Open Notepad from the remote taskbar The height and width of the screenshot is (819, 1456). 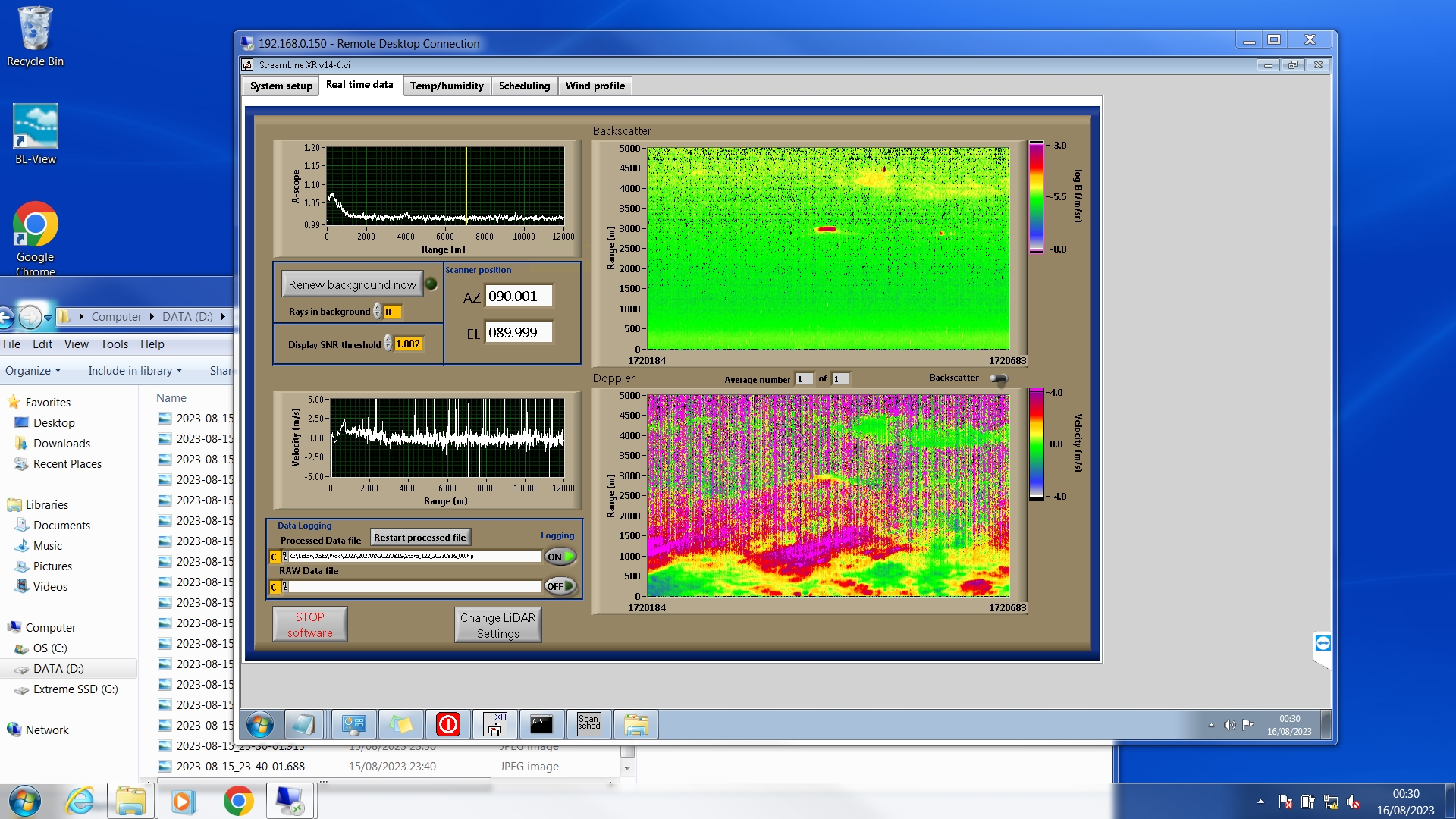click(303, 725)
